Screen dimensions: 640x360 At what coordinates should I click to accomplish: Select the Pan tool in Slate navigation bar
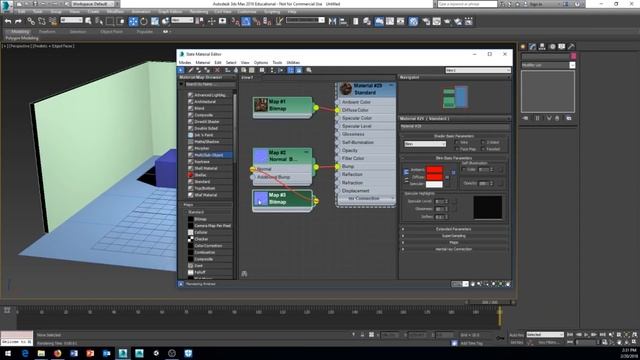point(473,284)
